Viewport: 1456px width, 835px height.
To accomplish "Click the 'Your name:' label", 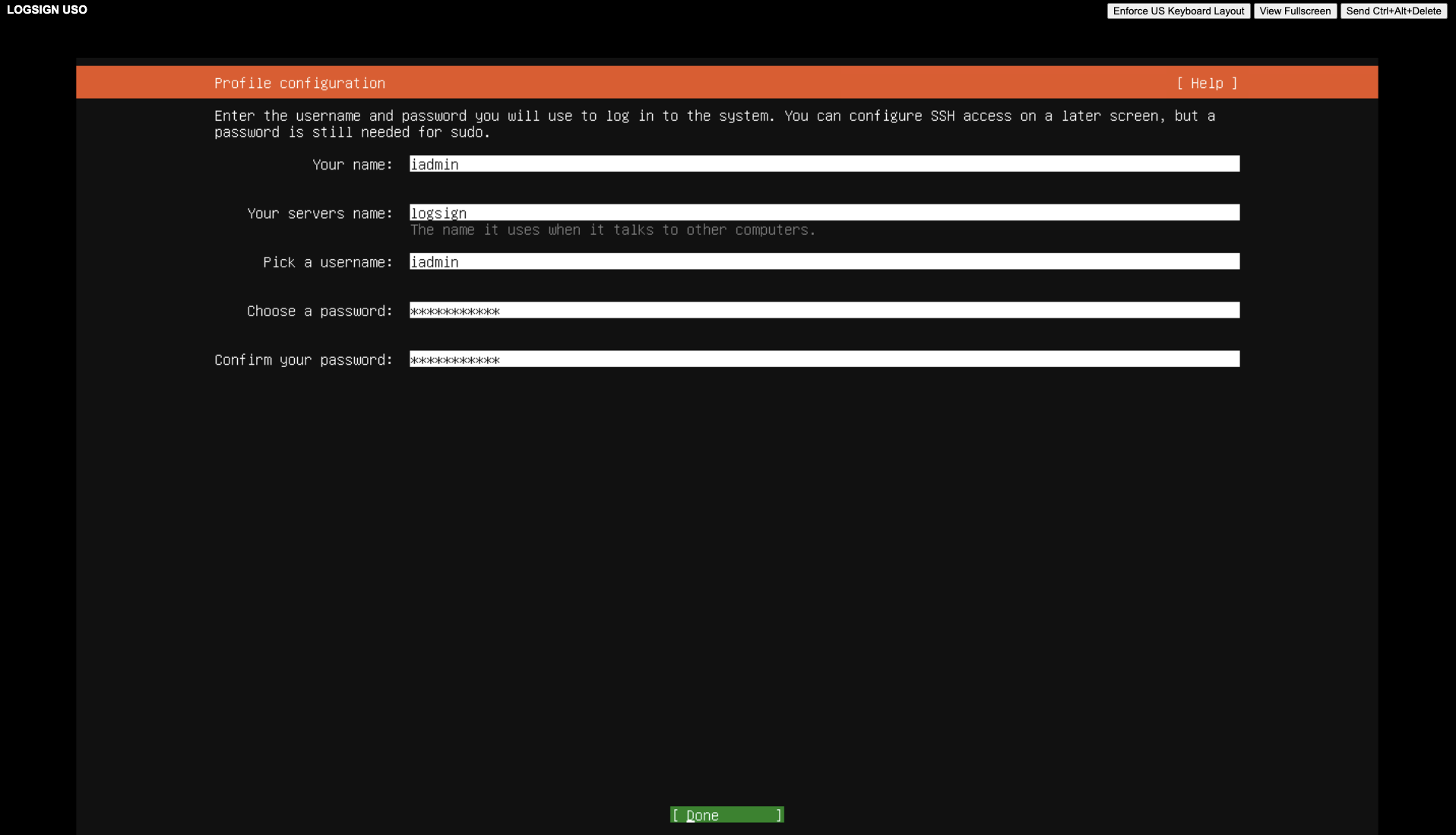I will [x=353, y=165].
